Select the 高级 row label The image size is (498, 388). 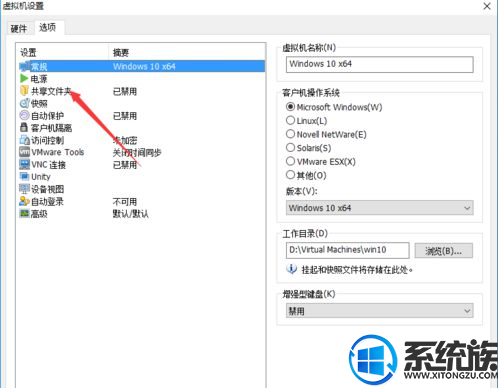[x=39, y=214]
